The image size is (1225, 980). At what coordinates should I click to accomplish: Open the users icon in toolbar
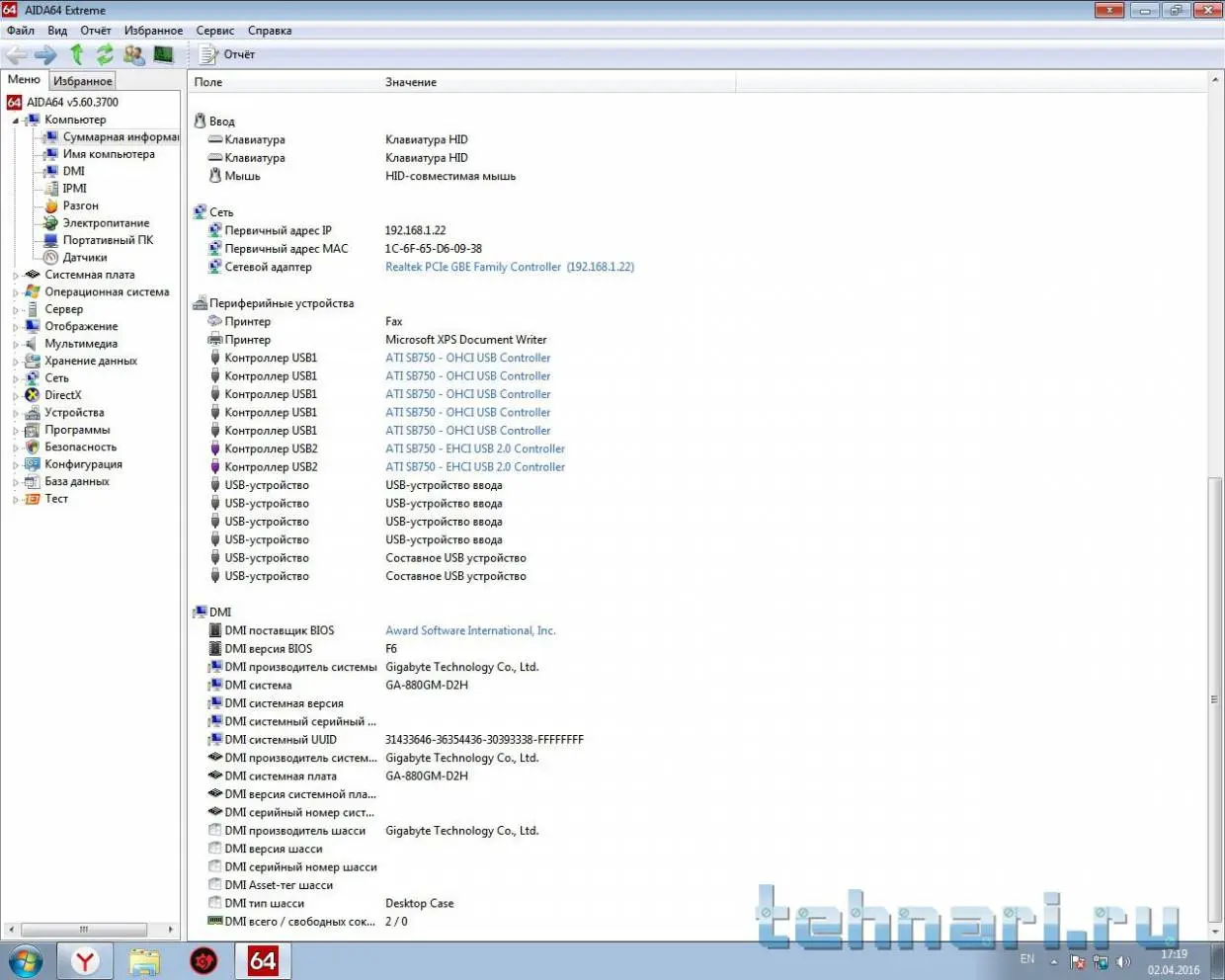pyautogui.click(x=133, y=55)
